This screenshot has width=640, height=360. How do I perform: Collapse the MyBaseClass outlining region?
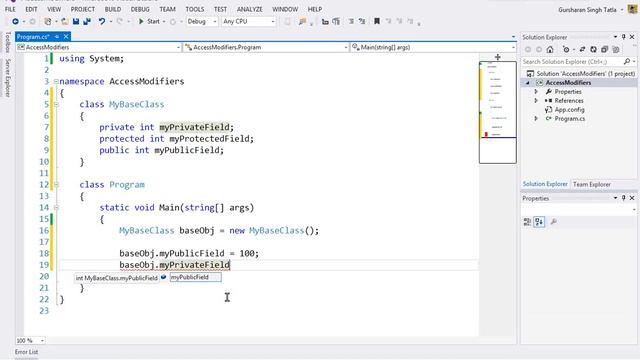(x=56, y=104)
